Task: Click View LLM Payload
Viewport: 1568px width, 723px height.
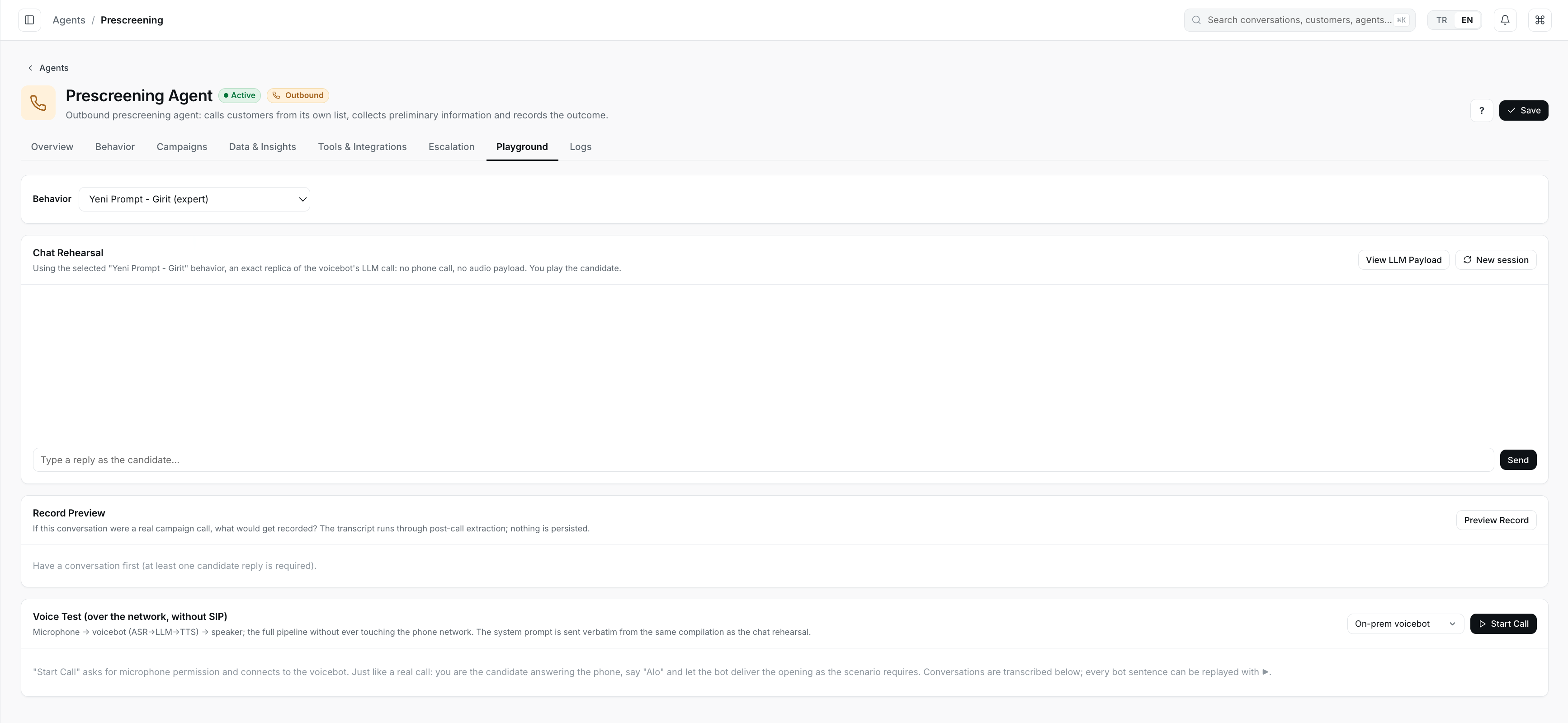Action: pos(1404,260)
